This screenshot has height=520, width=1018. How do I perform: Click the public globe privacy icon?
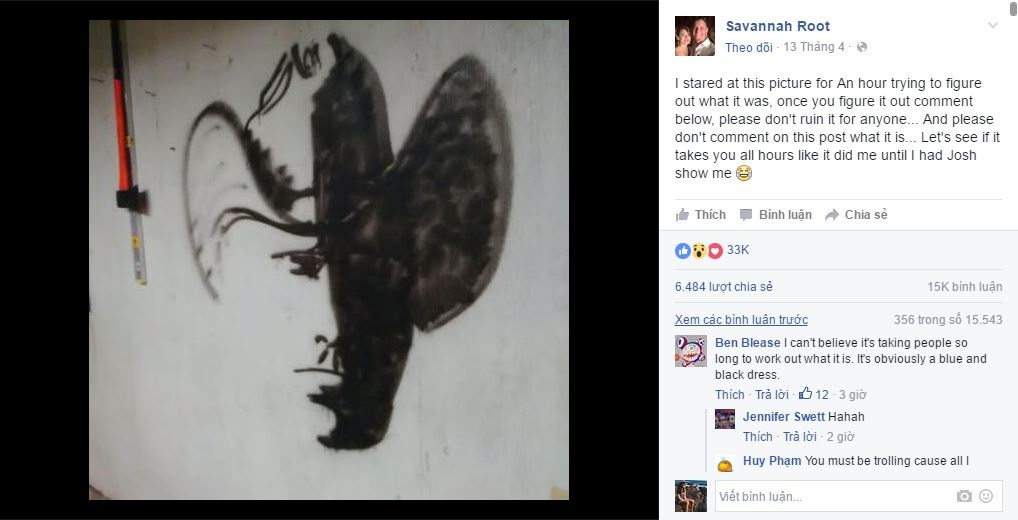(862, 47)
